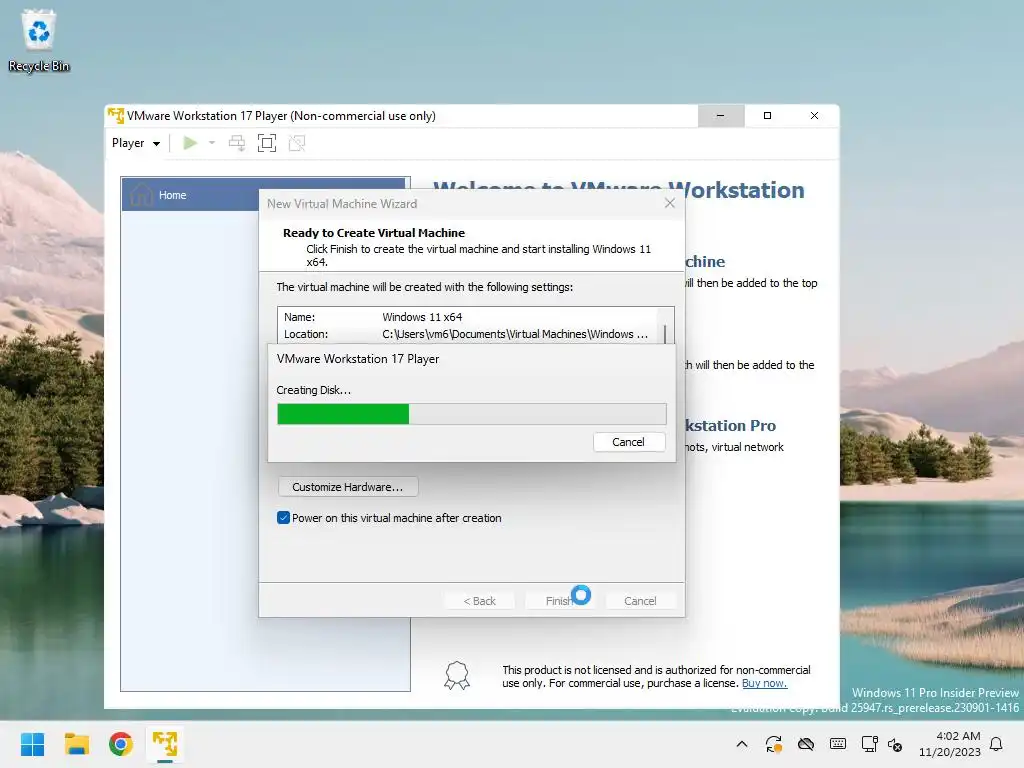This screenshot has height=768, width=1024.
Task: Open the Buy now link
Action: pyautogui.click(x=764, y=683)
